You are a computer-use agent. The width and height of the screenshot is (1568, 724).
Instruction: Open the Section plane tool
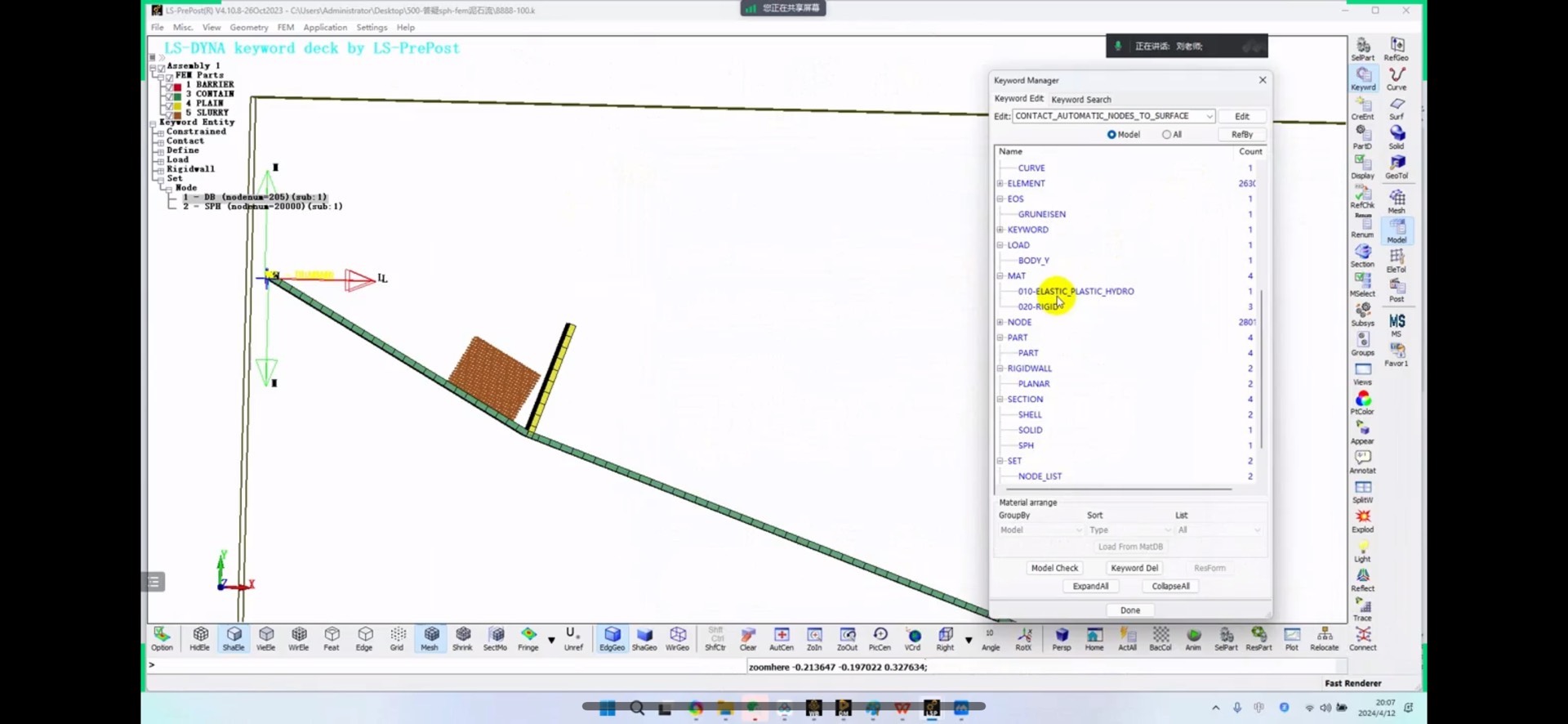pyautogui.click(x=1363, y=256)
